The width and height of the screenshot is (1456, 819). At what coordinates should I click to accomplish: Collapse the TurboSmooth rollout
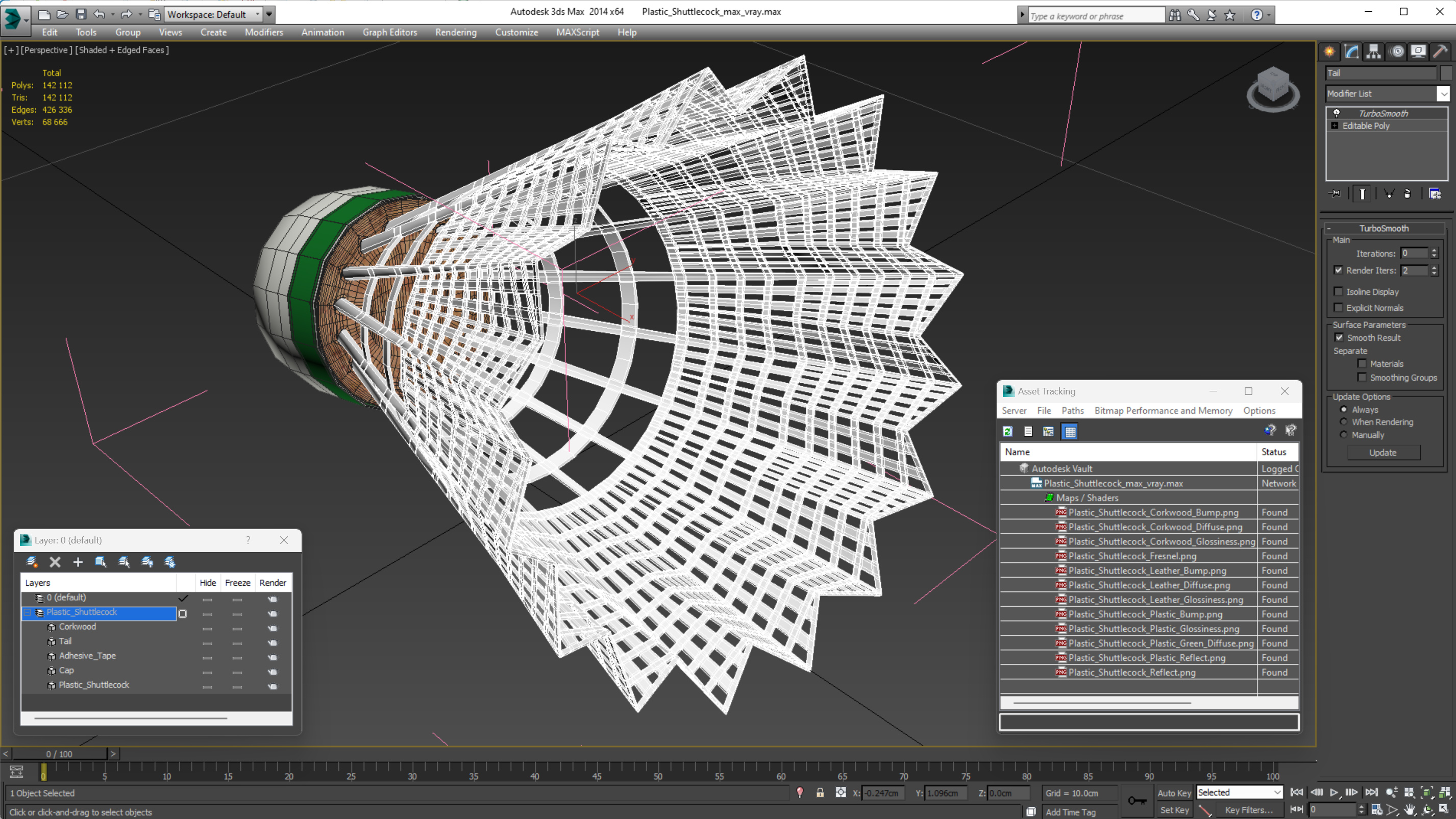click(x=1329, y=228)
